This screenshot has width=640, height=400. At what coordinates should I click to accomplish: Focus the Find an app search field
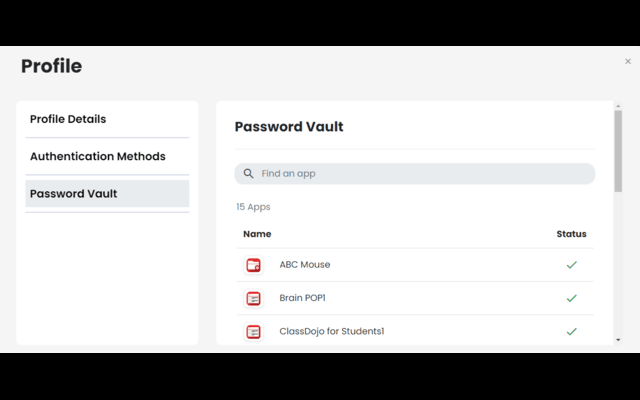pyautogui.click(x=415, y=173)
